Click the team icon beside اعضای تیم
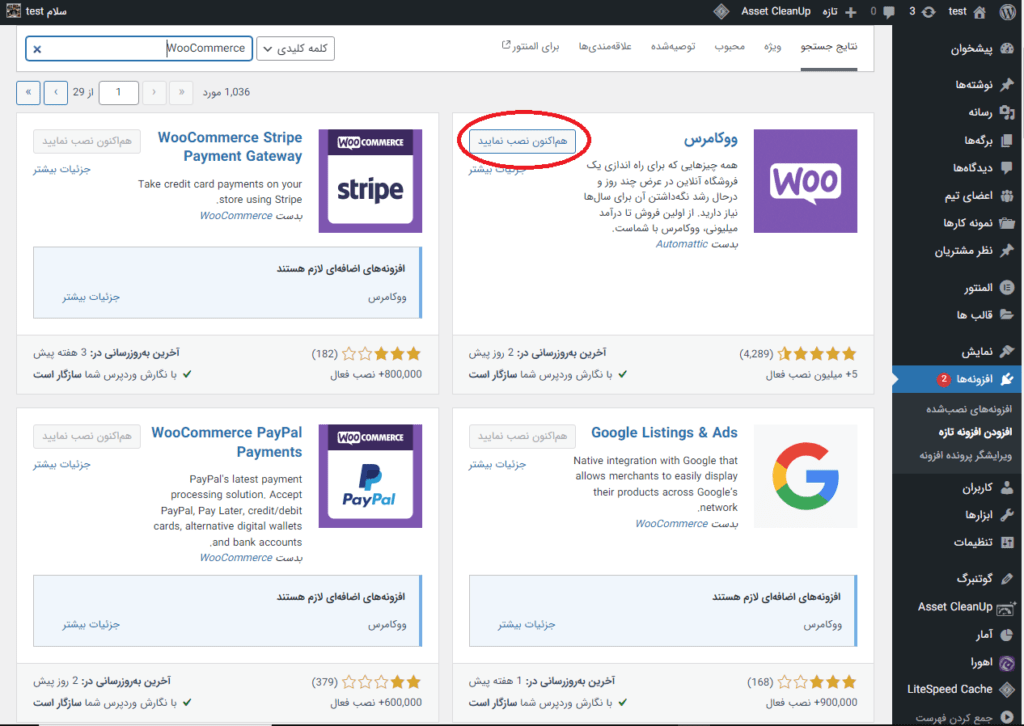 1007,195
